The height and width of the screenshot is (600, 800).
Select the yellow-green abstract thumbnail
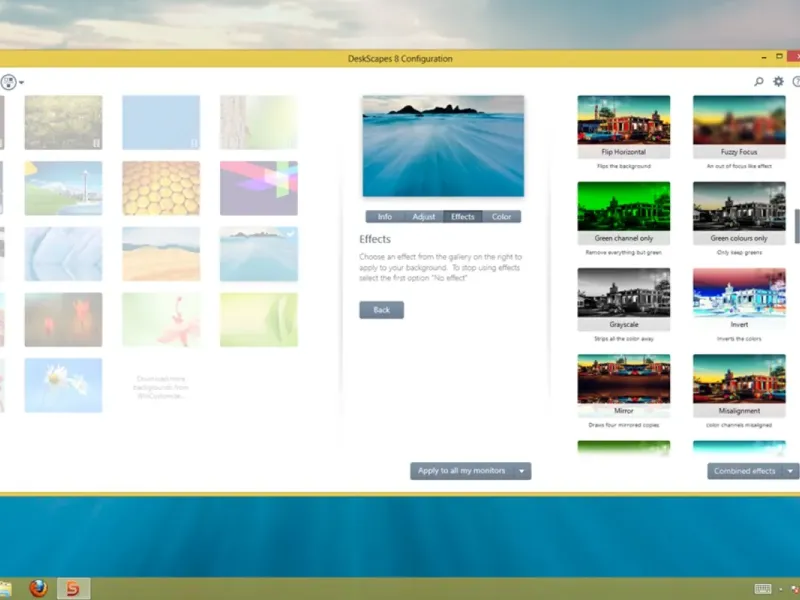tap(259, 320)
